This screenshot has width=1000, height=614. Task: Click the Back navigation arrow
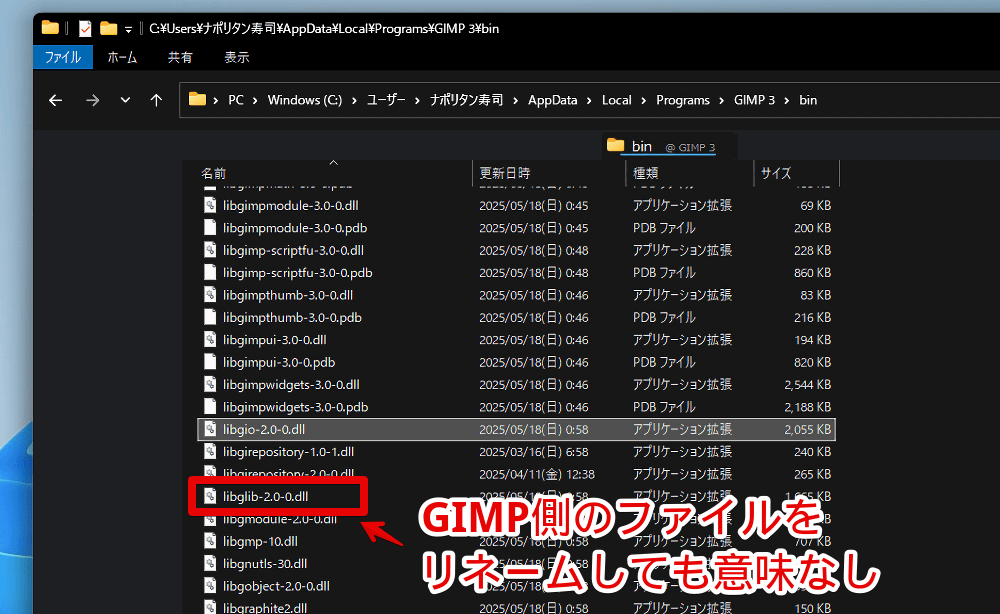(x=55, y=100)
